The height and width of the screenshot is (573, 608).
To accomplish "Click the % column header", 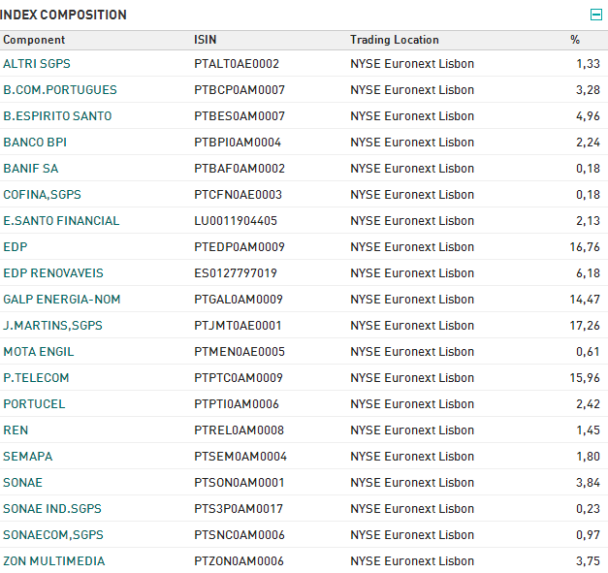I will [x=575, y=40].
